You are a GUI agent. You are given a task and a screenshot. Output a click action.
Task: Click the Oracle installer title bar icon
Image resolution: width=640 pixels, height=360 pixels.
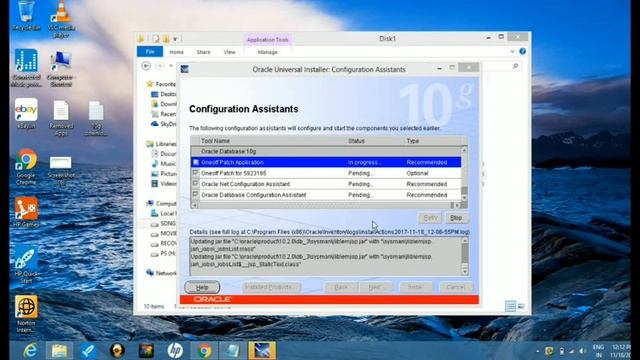184,69
